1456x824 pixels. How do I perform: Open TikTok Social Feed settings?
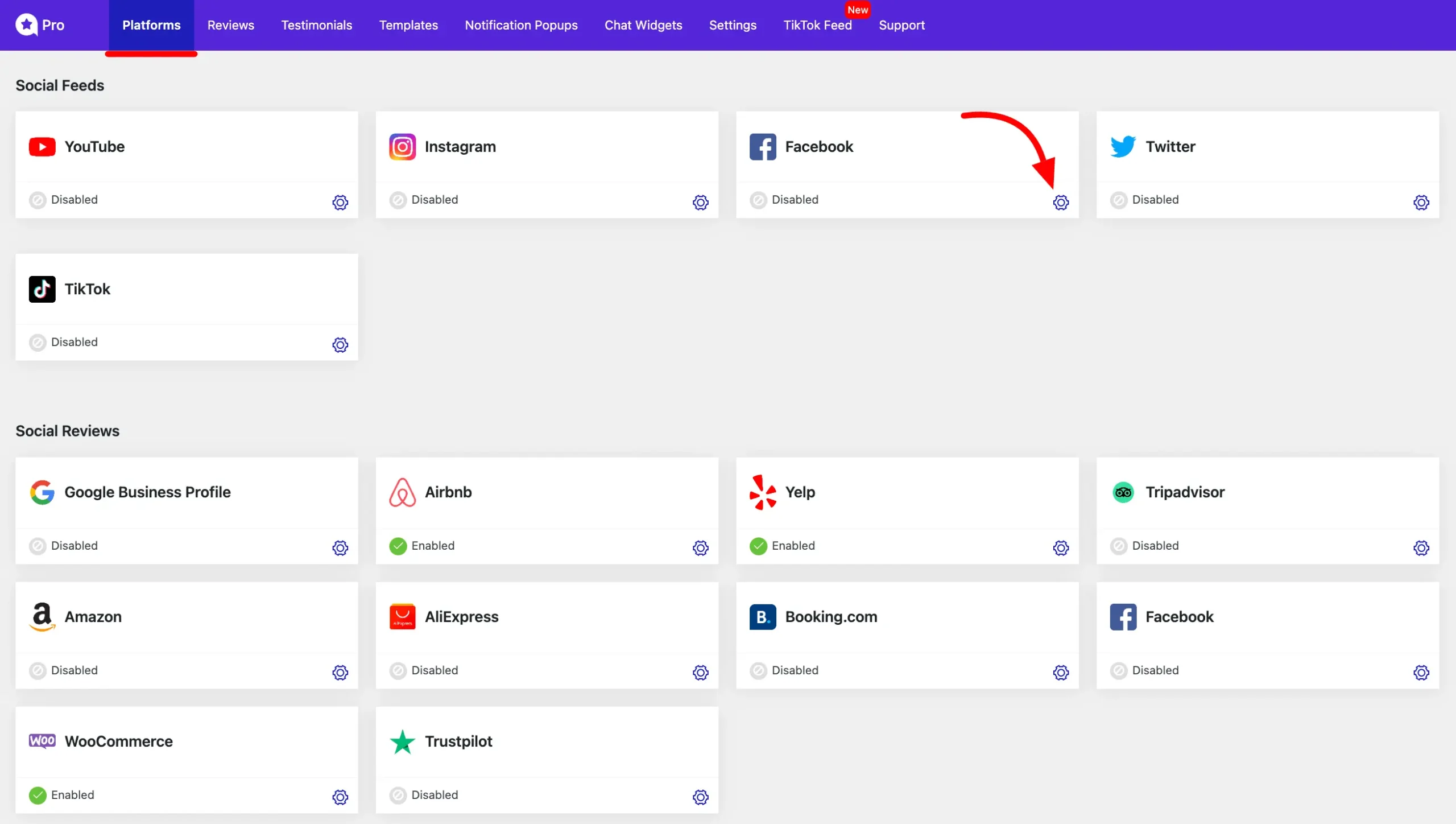[340, 345]
